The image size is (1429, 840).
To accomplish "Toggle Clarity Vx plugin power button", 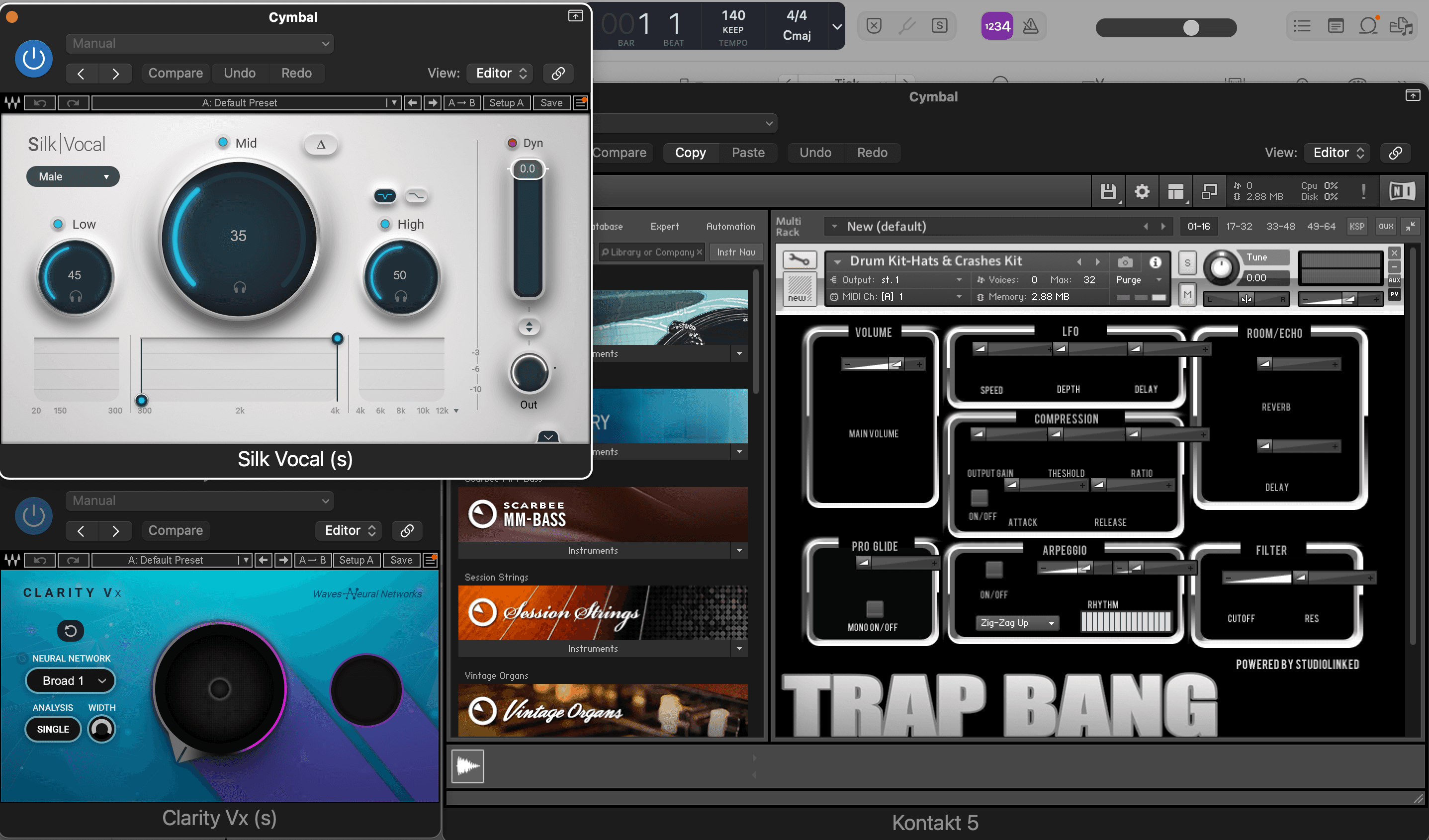I will [33, 516].
